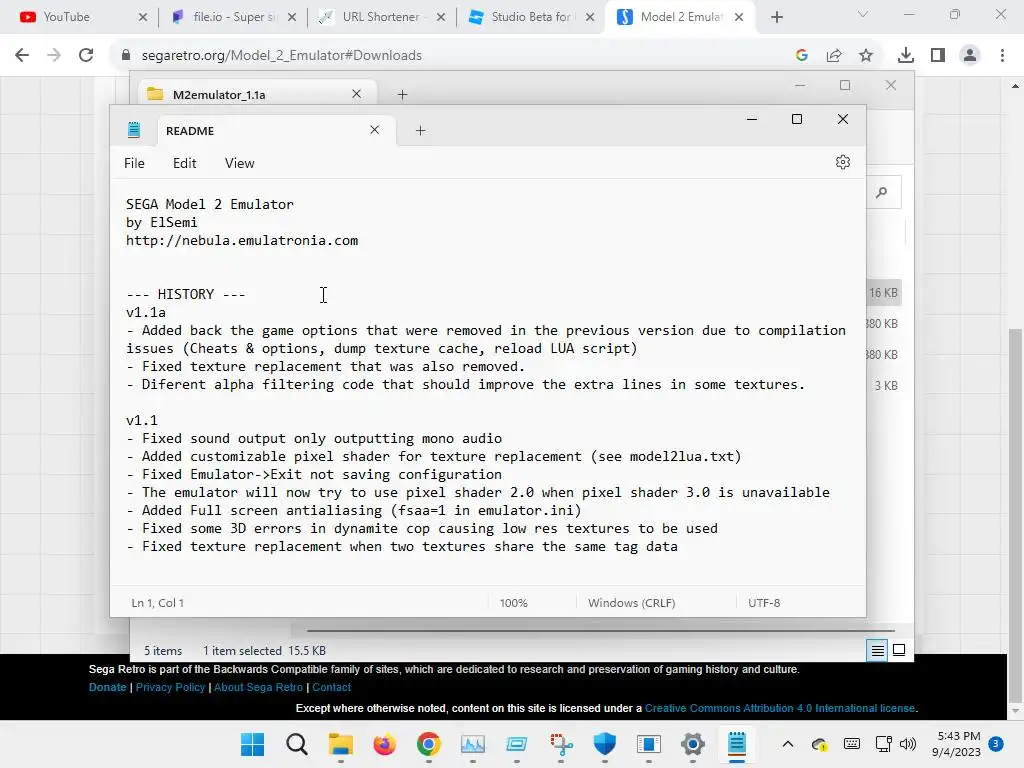
Task: Go forward in Chrome
Action: [x=54, y=55]
